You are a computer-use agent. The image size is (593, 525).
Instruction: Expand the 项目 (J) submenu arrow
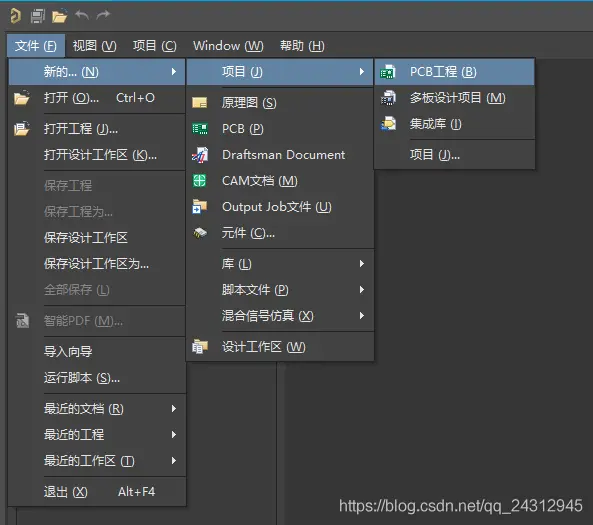362,71
